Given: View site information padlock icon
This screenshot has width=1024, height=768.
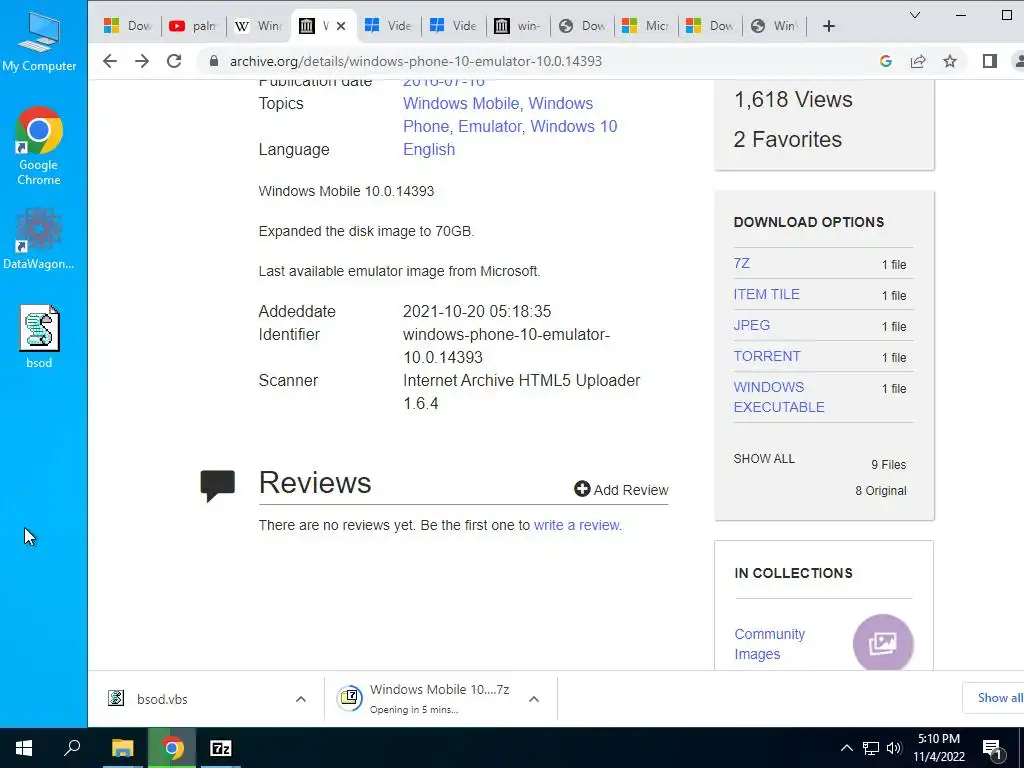Looking at the screenshot, I should point(214,61).
